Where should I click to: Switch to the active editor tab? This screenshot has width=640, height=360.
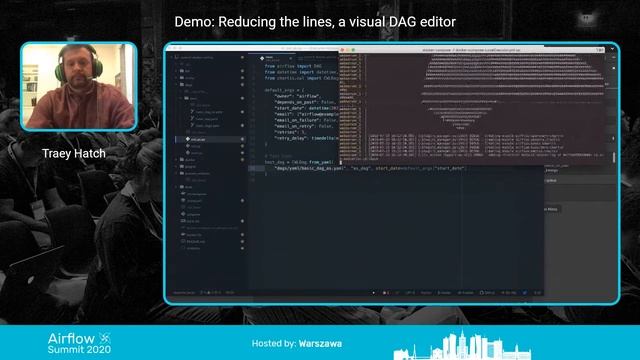272,58
